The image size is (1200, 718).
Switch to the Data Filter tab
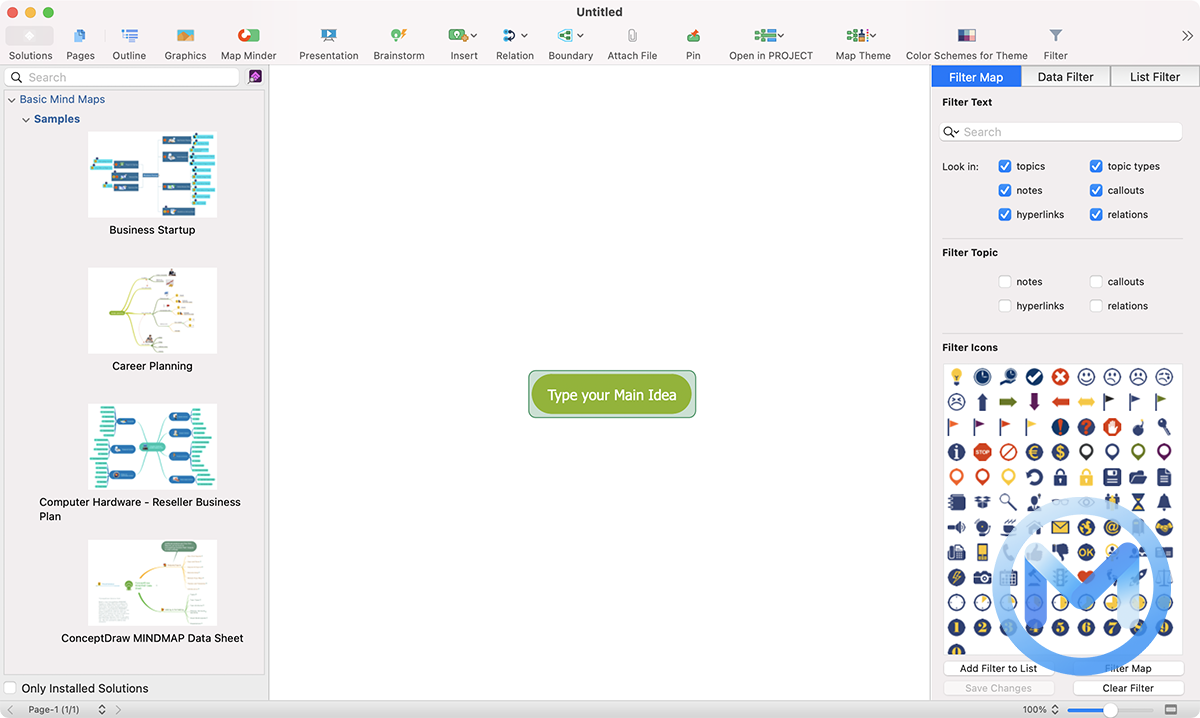[x=1065, y=76]
